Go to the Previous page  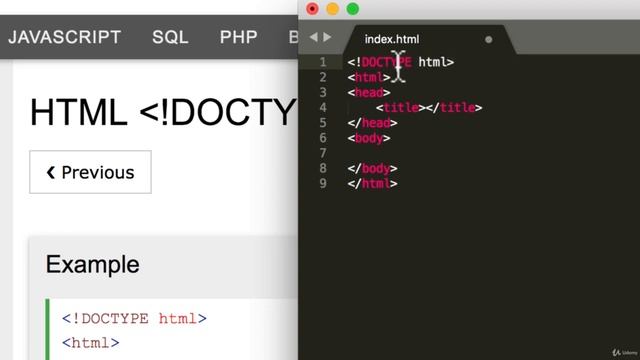pyautogui.click(x=90, y=172)
